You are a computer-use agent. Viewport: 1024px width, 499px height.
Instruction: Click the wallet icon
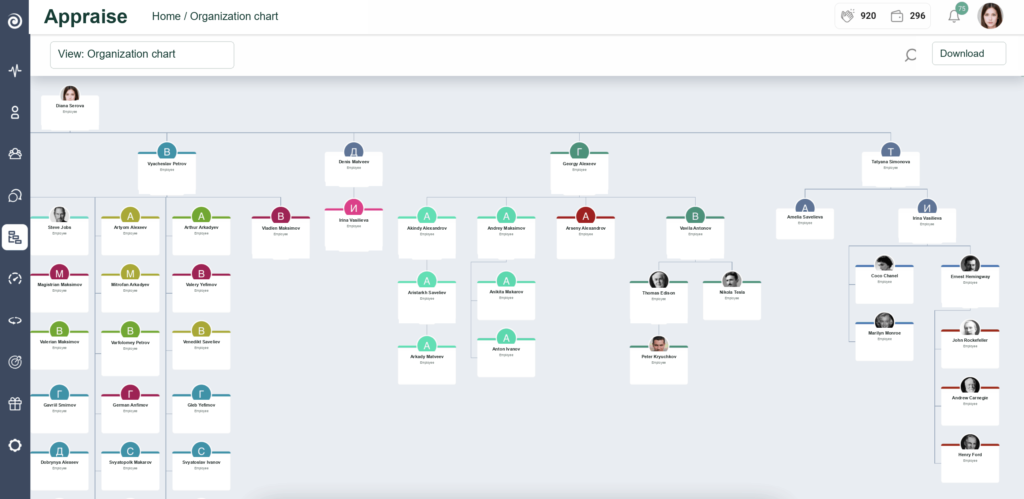tap(897, 16)
